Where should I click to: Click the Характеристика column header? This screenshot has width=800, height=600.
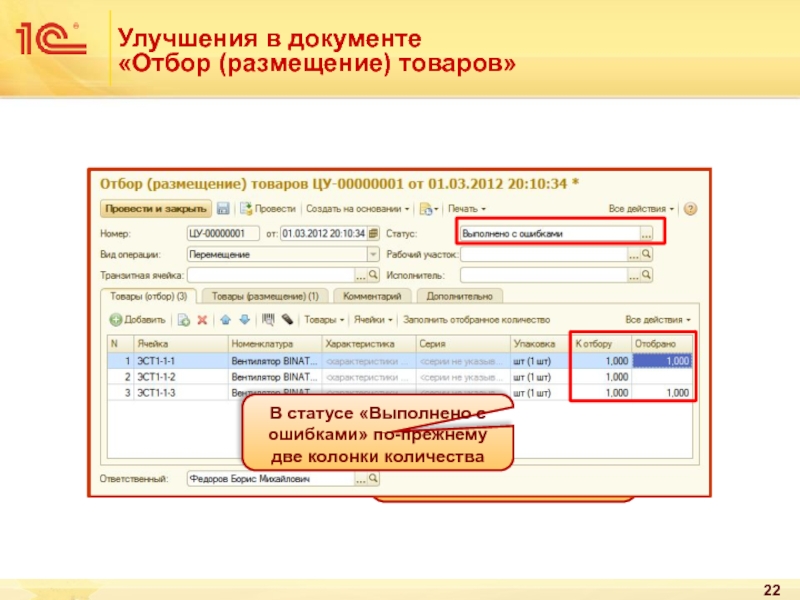coord(369,344)
